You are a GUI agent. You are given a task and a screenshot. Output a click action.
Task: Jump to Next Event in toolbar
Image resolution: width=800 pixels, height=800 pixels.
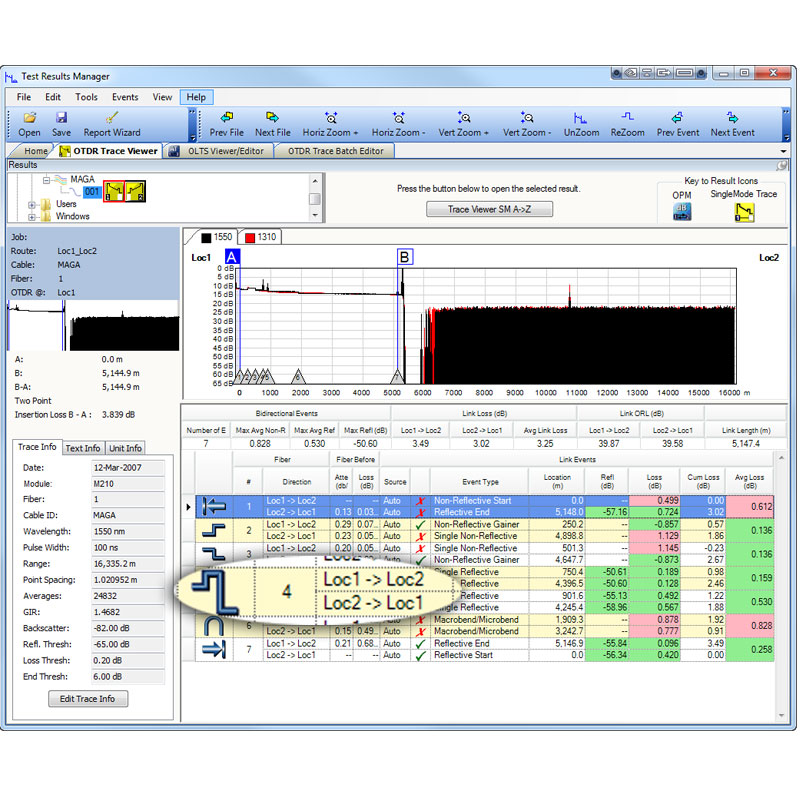(x=732, y=118)
